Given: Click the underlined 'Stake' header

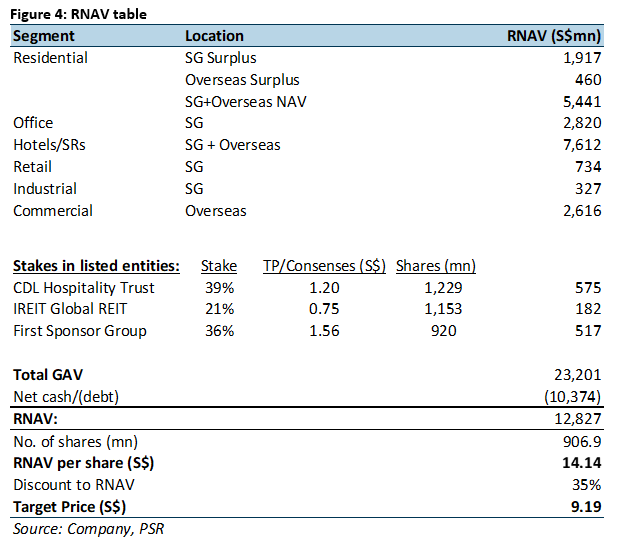Looking at the screenshot, I should click(x=219, y=266).
